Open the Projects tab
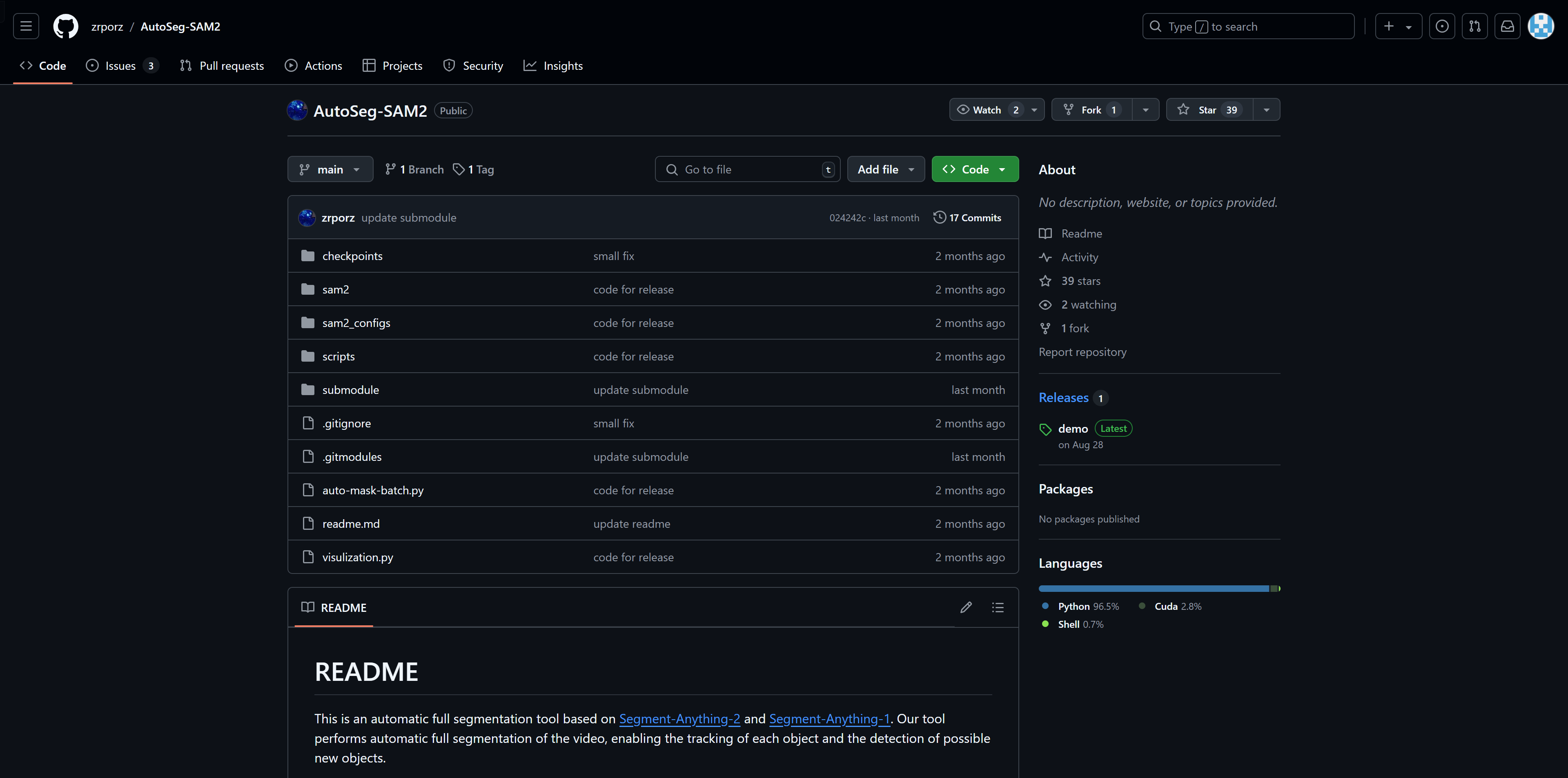 [x=392, y=66]
